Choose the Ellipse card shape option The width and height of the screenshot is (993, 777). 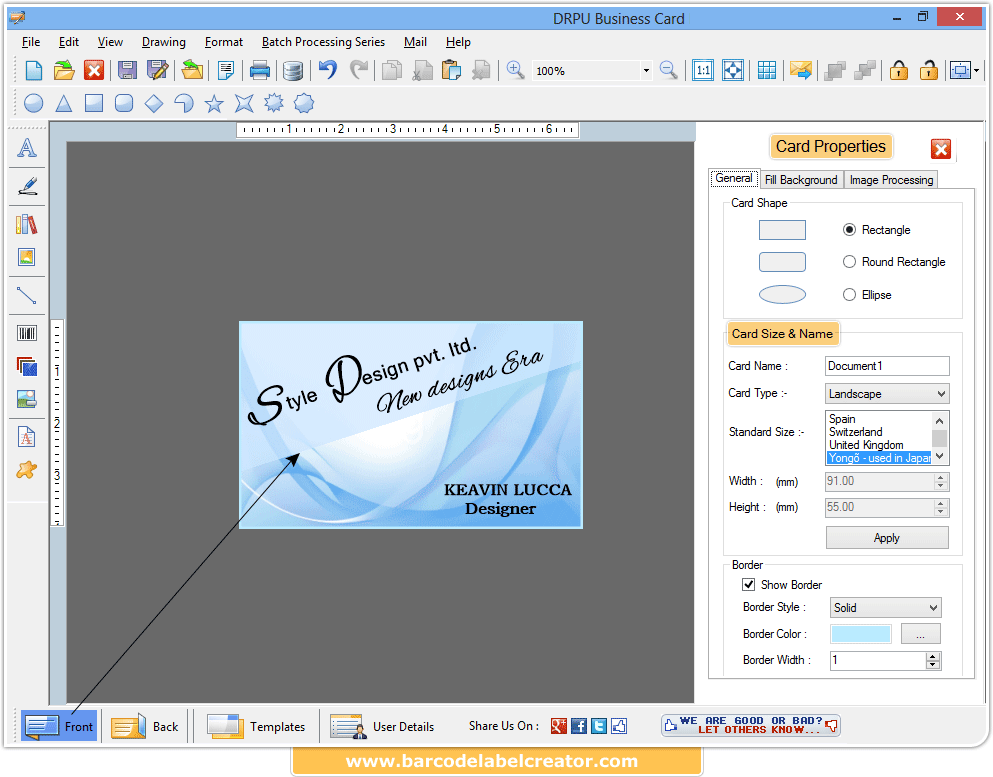[x=849, y=294]
